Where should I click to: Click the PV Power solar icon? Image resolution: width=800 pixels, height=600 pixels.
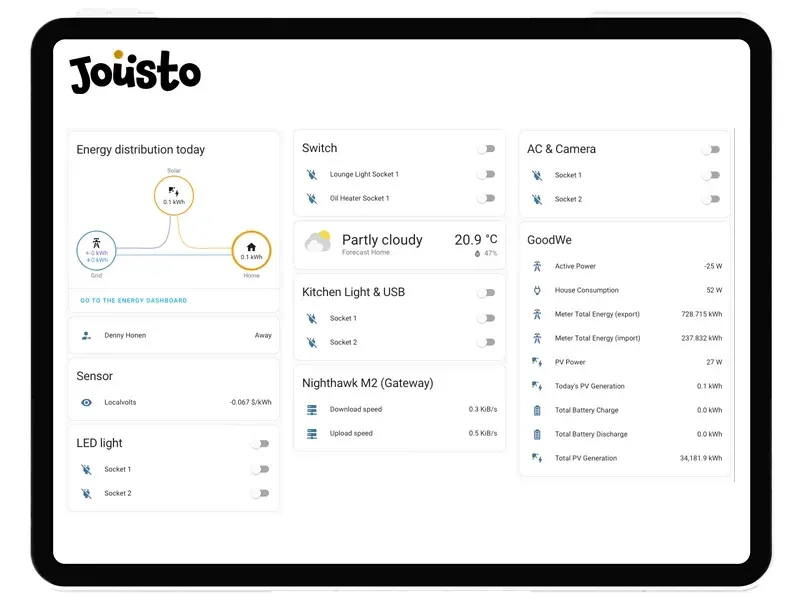537,362
